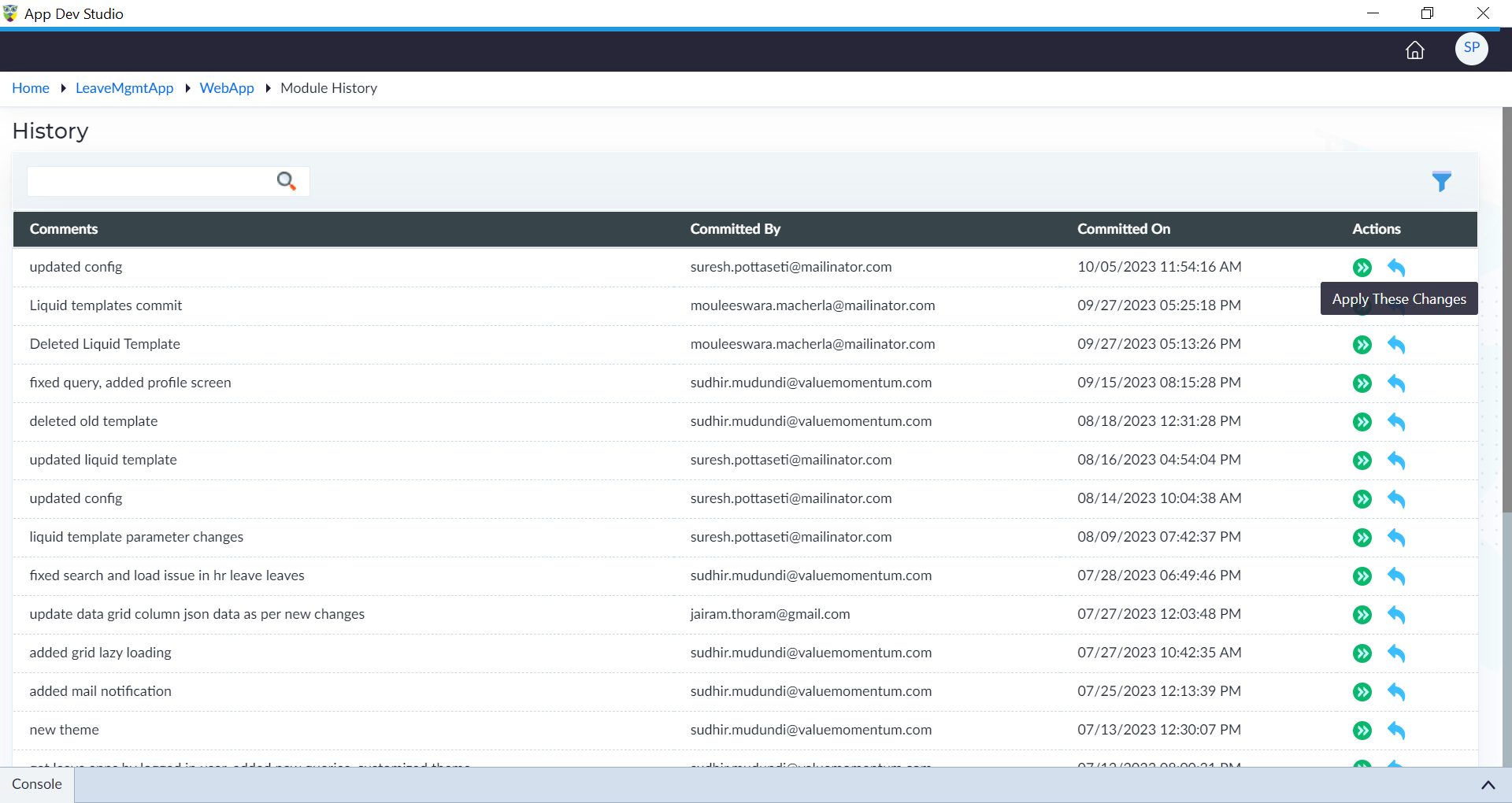Select 'added grid lazy loading' comment
1512x803 pixels.
(100, 653)
